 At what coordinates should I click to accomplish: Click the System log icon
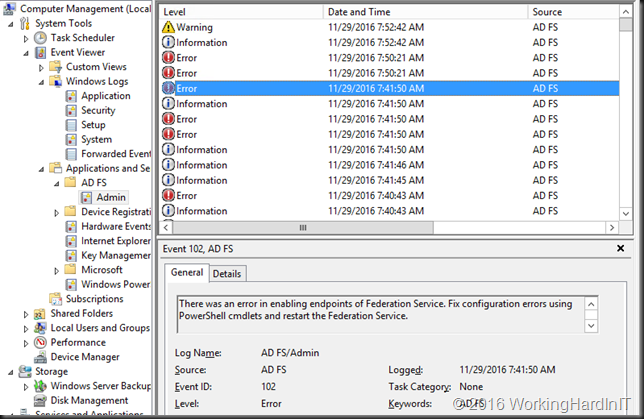pyautogui.click(x=71, y=140)
